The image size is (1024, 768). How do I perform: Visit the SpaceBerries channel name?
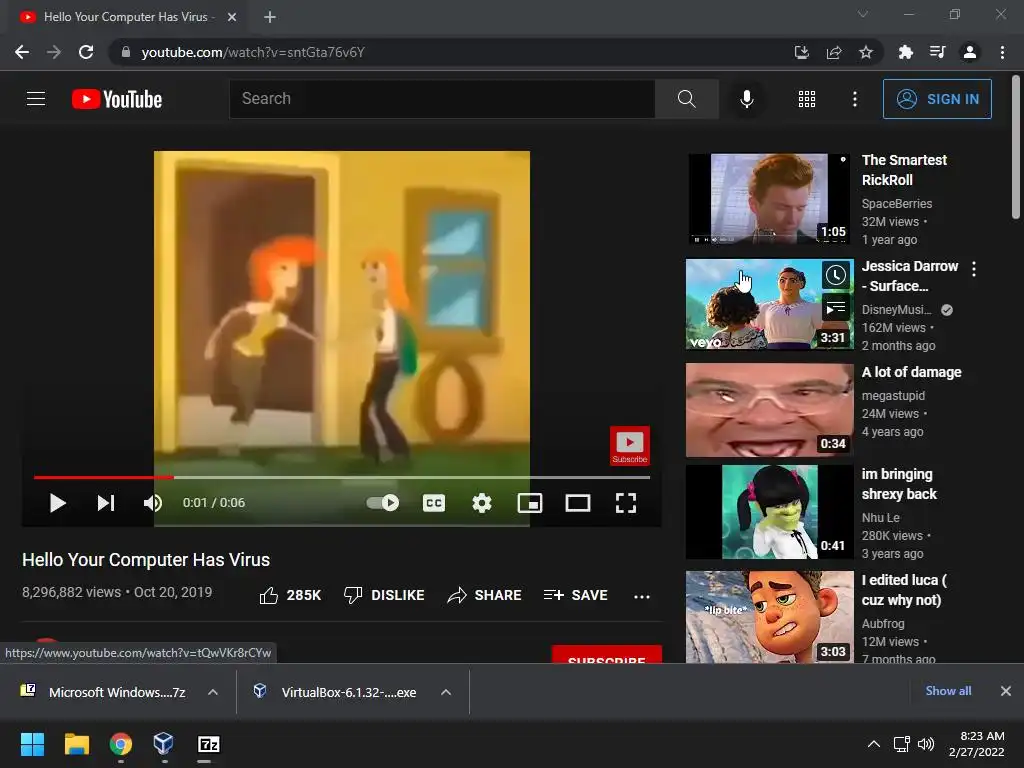pos(897,203)
